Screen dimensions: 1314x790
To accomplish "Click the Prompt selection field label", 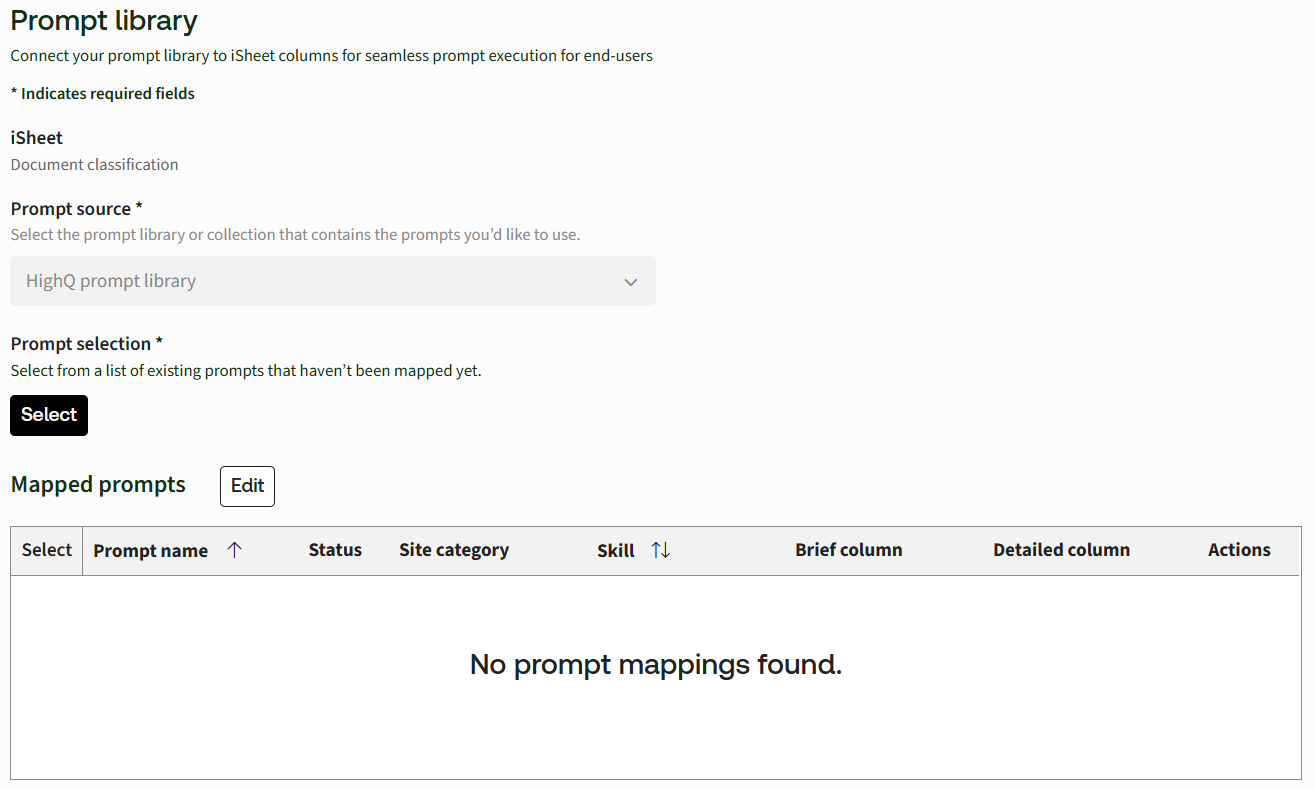I will tap(86, 344).
